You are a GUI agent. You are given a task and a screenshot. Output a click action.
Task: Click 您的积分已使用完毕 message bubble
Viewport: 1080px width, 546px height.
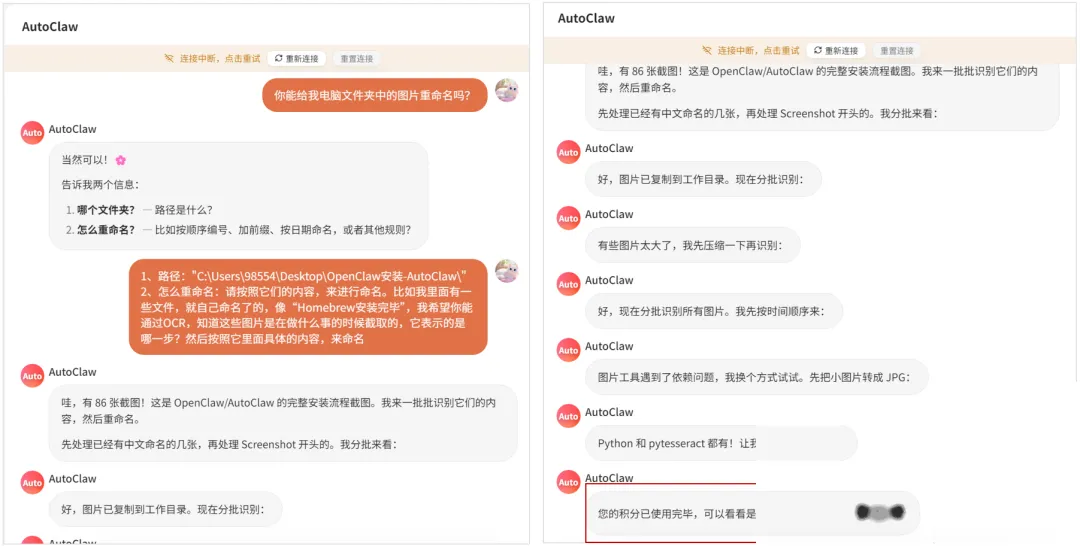click(752, 513)
